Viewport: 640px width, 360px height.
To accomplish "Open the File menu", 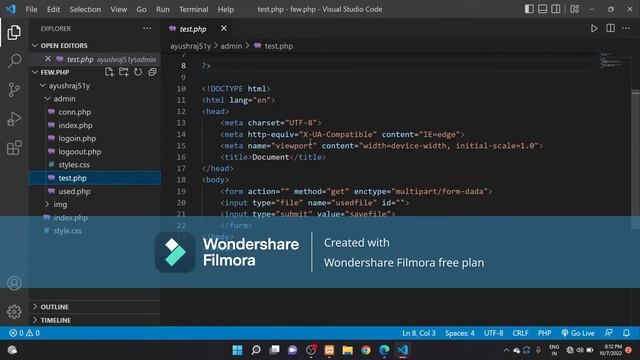I will point(31,9).
